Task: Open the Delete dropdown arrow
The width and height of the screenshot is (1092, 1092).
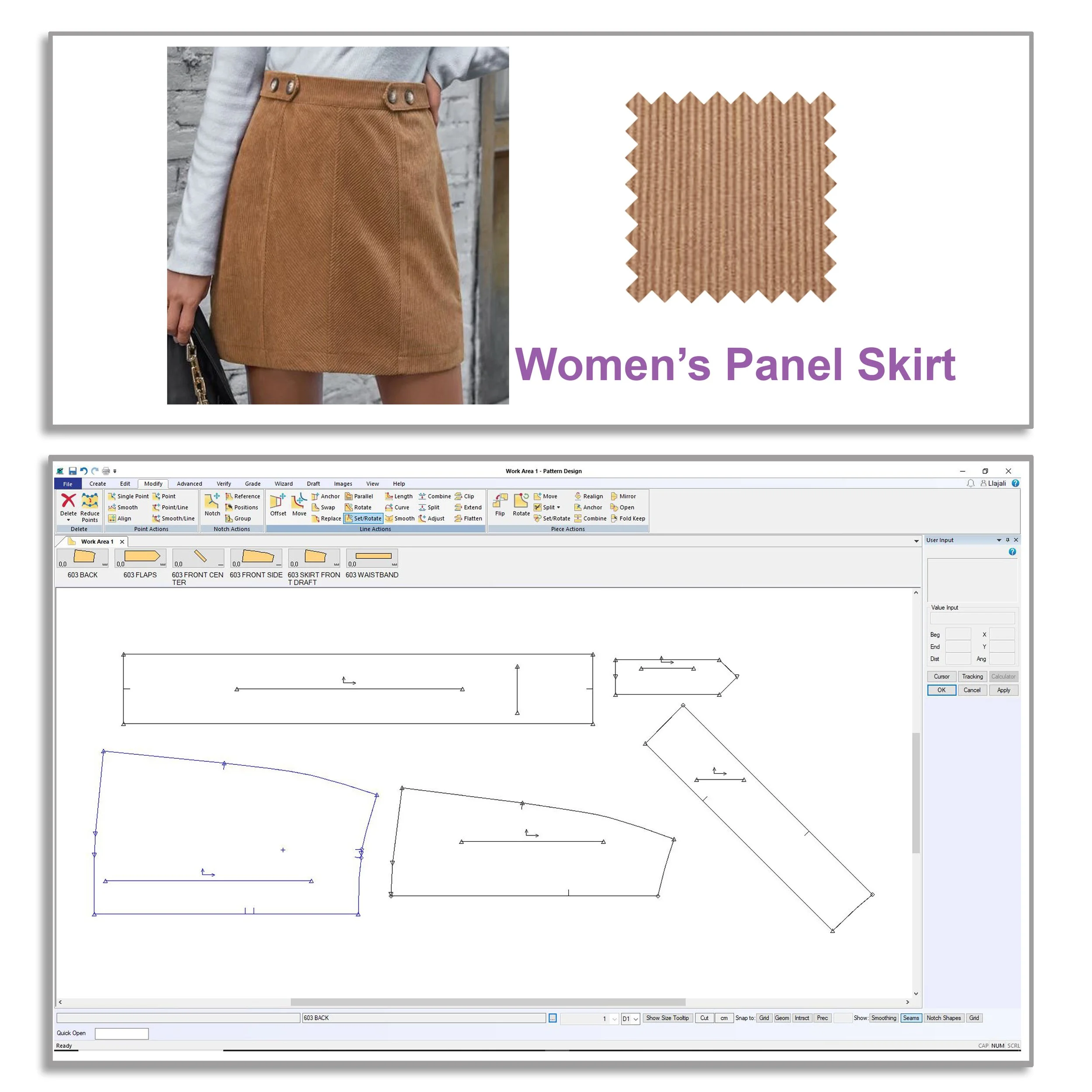Action: click(x=69, y=520)
